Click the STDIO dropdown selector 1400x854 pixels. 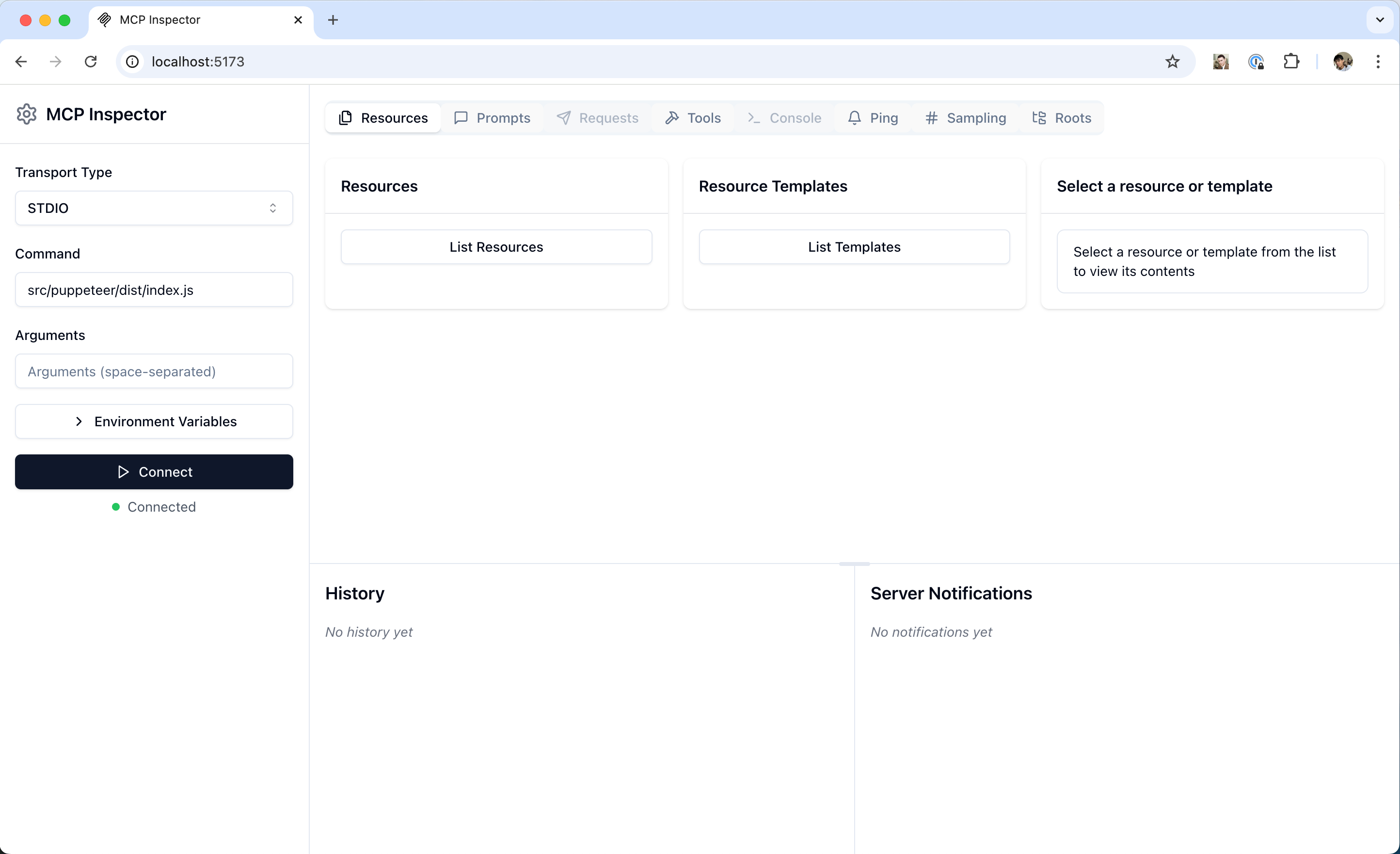click(153, 207)
